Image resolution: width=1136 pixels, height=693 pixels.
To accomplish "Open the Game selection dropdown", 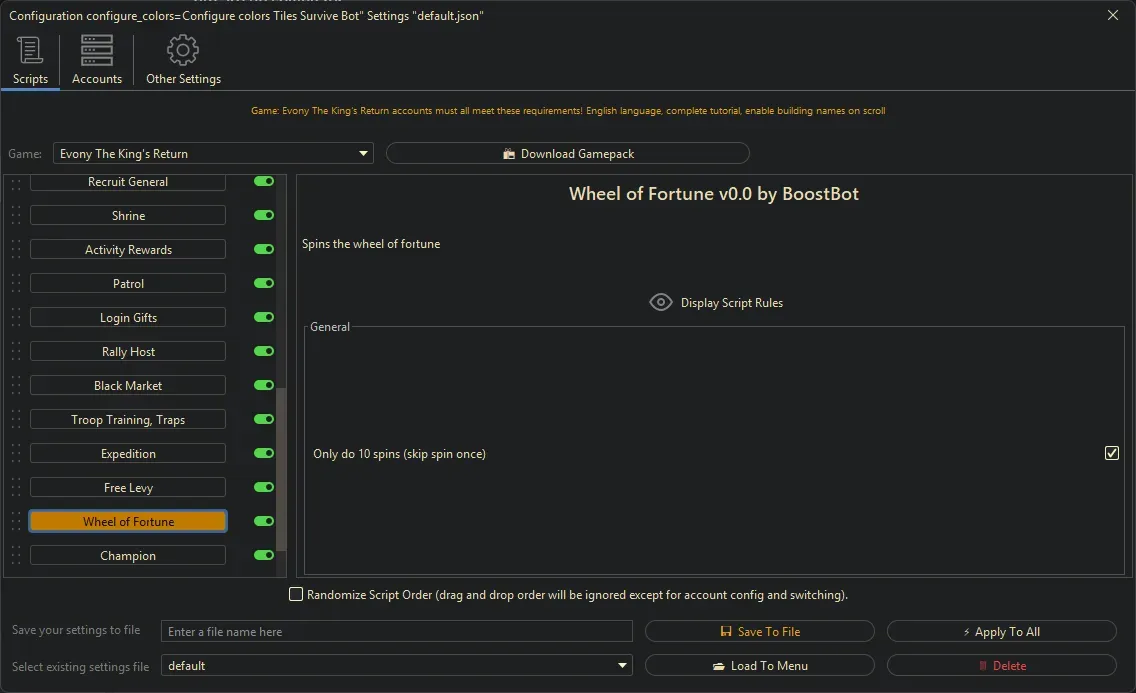I will [362, 153].
